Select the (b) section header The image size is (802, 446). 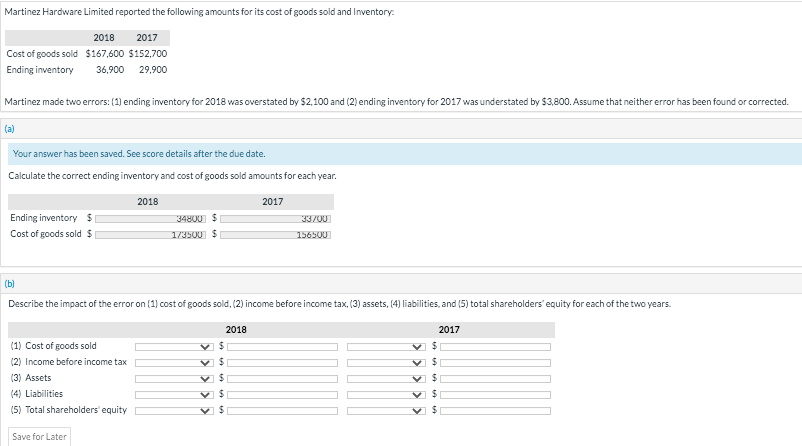pos(10,284)
